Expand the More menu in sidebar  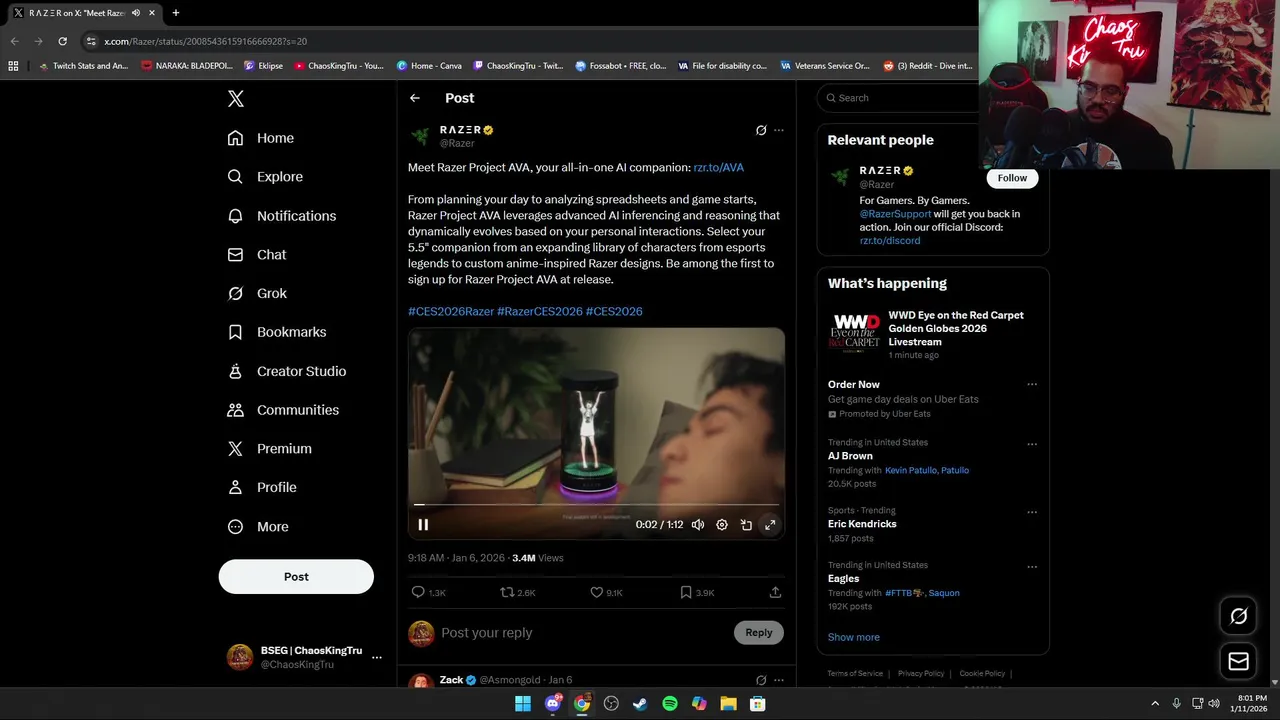tap(257, 527)
